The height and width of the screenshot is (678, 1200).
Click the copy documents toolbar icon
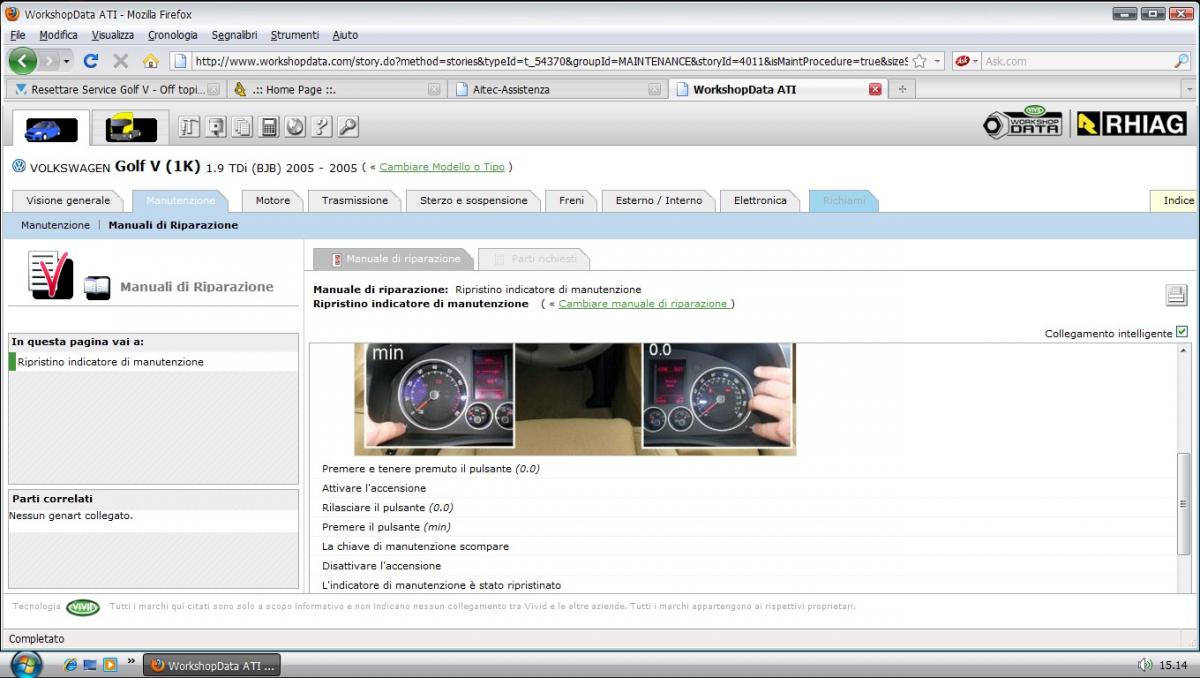tap(242, 127)
